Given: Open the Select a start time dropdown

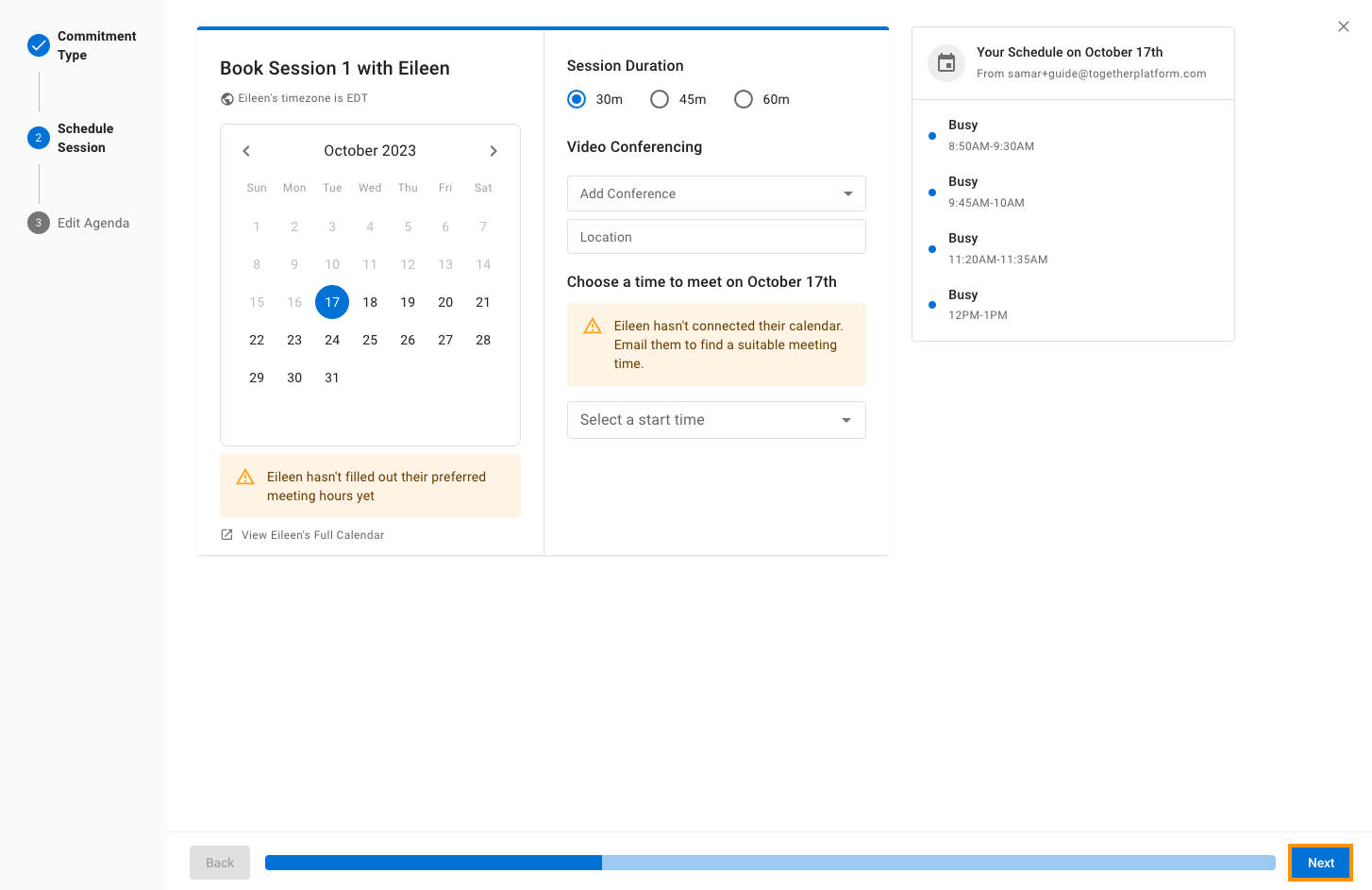Looking at the screenshot, I should click(x=716, y=420).
